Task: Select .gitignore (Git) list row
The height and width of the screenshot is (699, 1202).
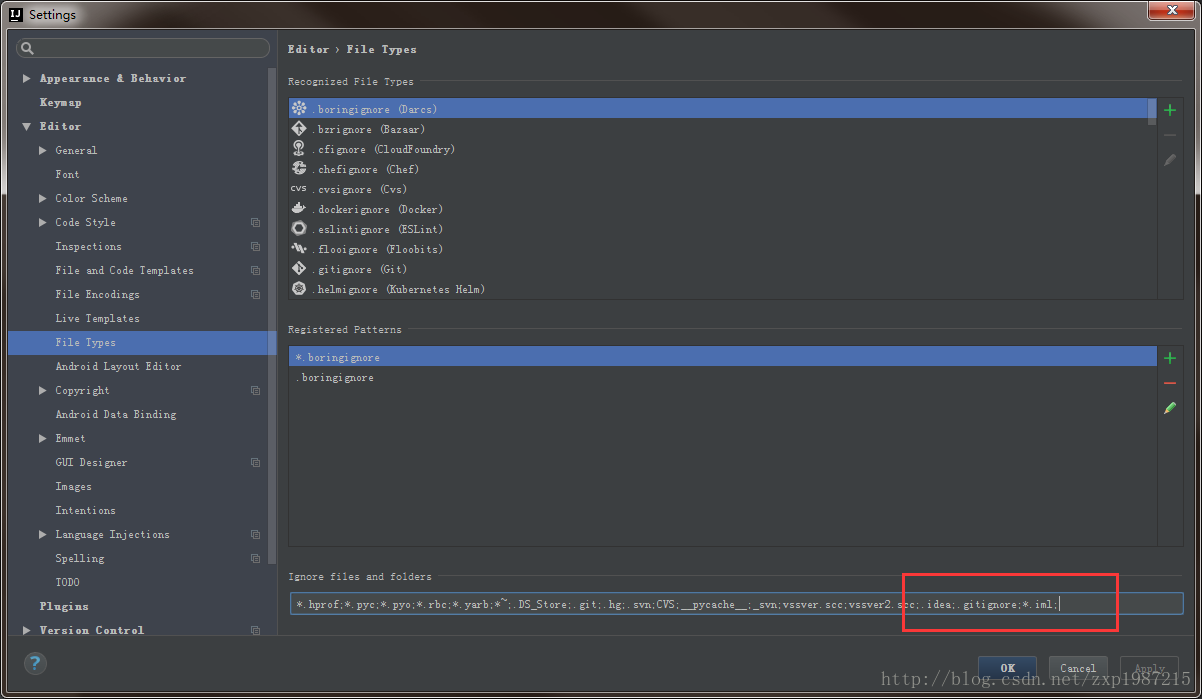Action: [718, 269]
